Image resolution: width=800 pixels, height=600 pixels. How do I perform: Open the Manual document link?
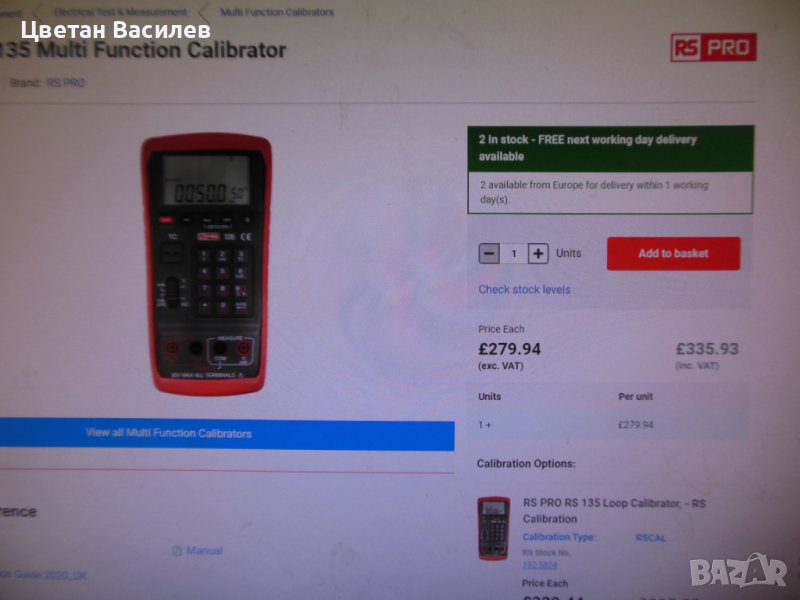pos(204,551)
